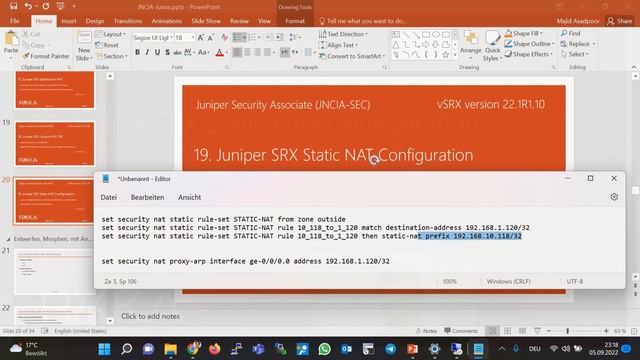Switch to the Insert tab

[69, 21]
